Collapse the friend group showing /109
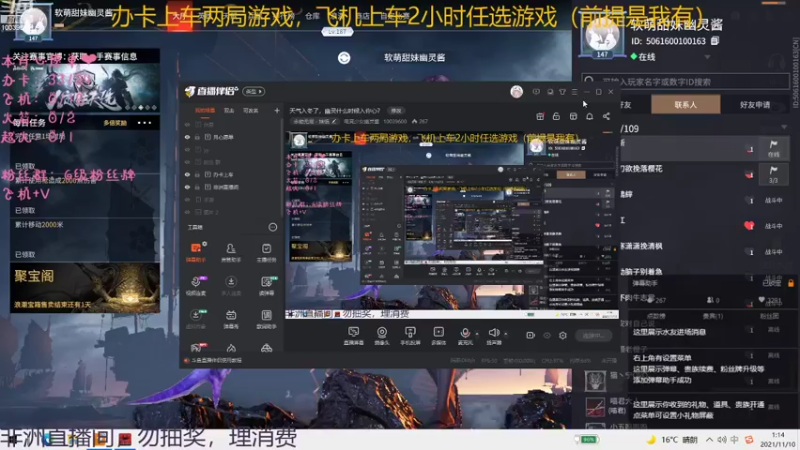Viewport: 800px width, 450px height. pos(784,128)
